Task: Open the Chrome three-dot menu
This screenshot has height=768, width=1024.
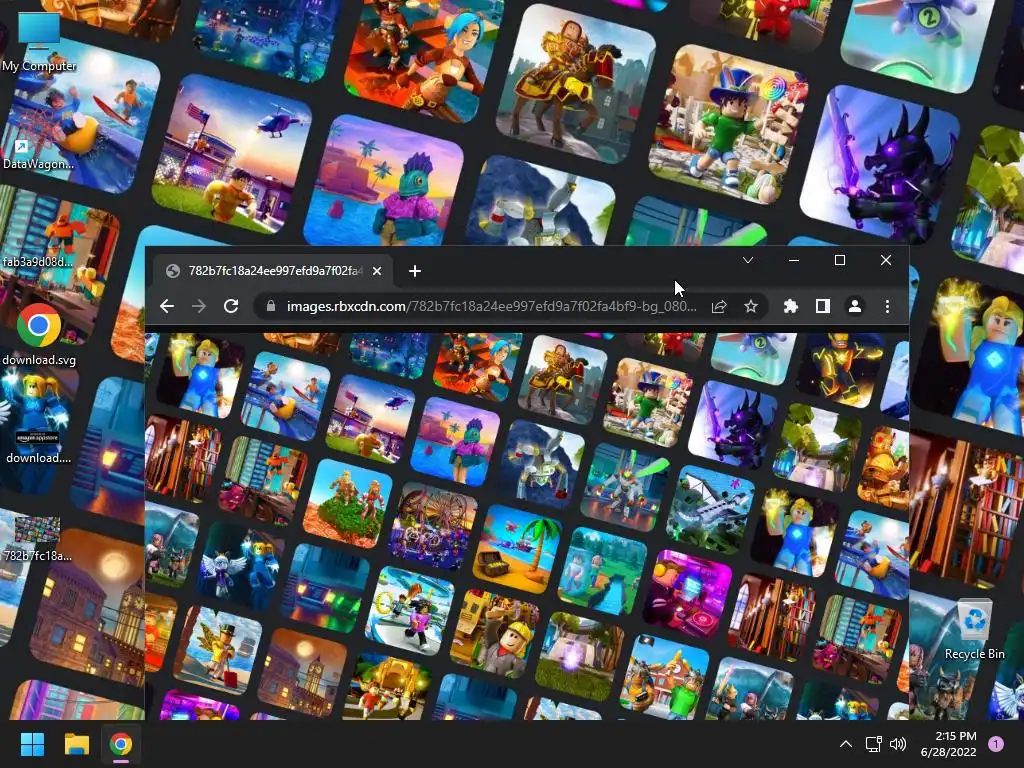Action: [887, 306]
